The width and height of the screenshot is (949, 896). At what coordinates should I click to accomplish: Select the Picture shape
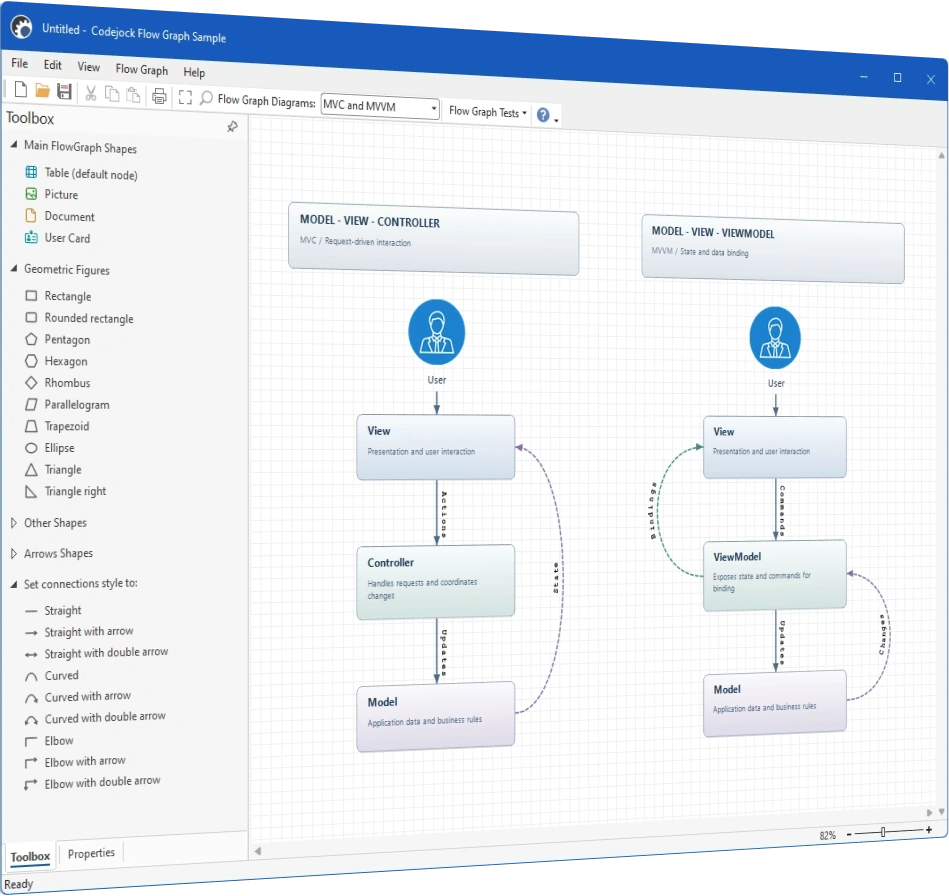(52, 194)
